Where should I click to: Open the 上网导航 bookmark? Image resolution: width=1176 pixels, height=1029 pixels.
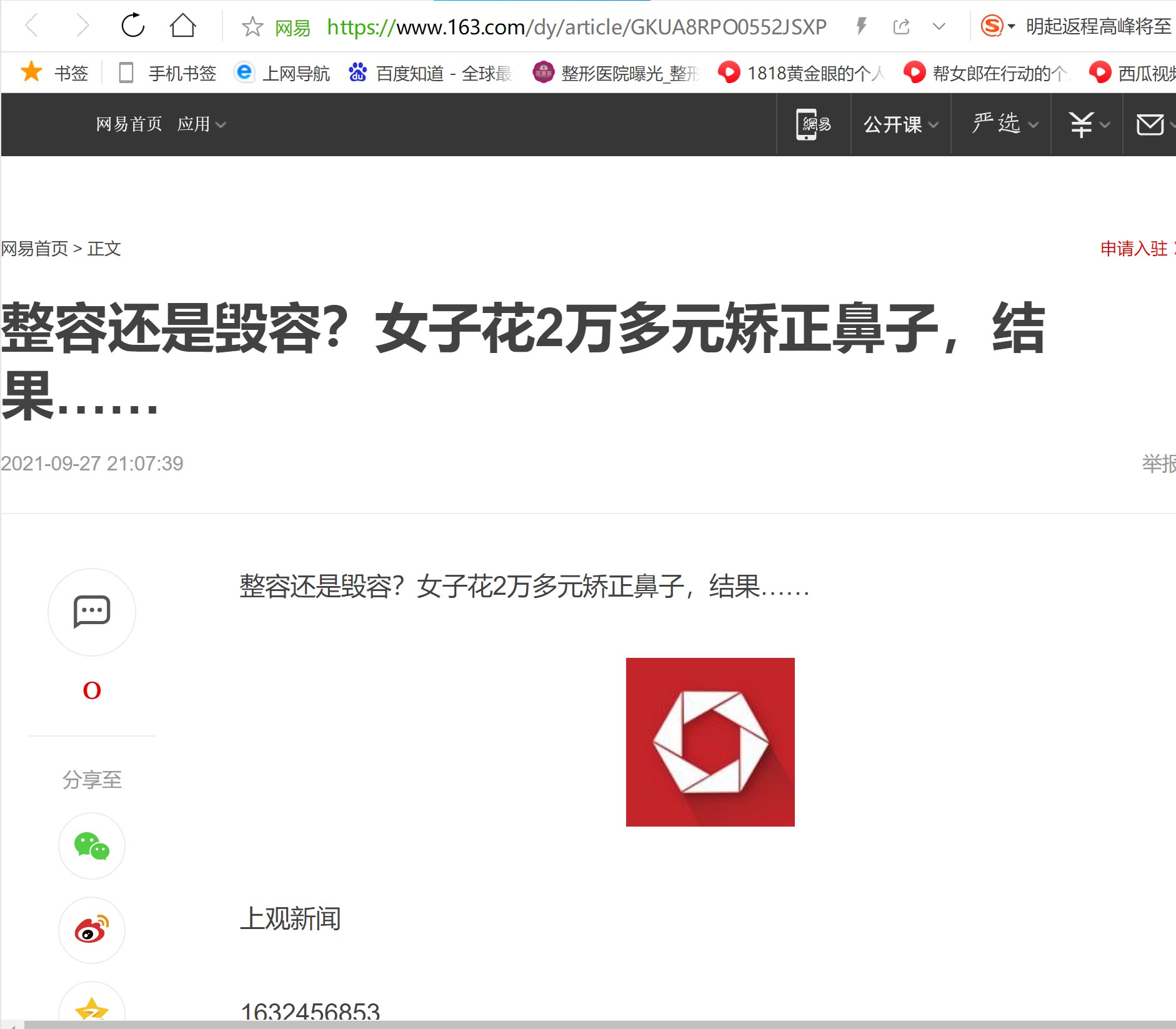pos(282,73)
